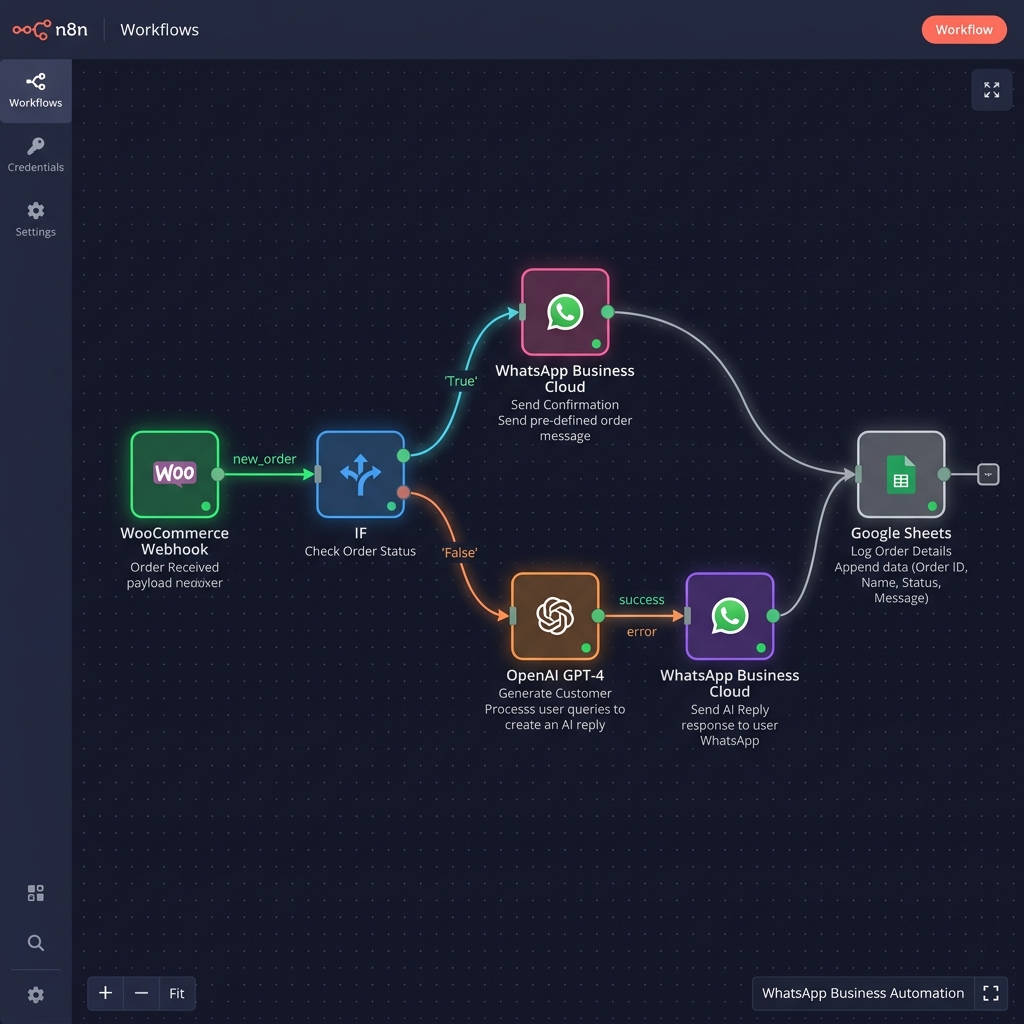Screen dimensions: 1024x1024
Task: Select Workflows in the left sidebar
Action: 35,89
